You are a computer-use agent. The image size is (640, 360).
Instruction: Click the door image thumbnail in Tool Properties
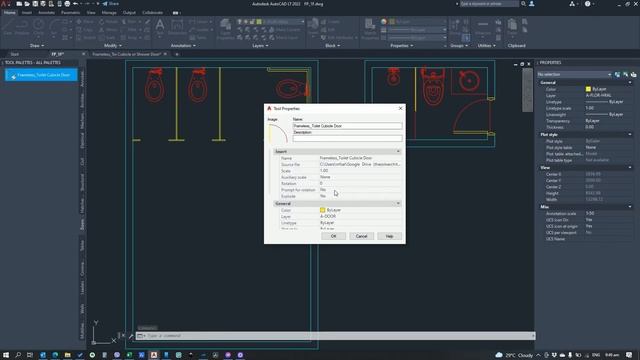(x=278, y=134)
